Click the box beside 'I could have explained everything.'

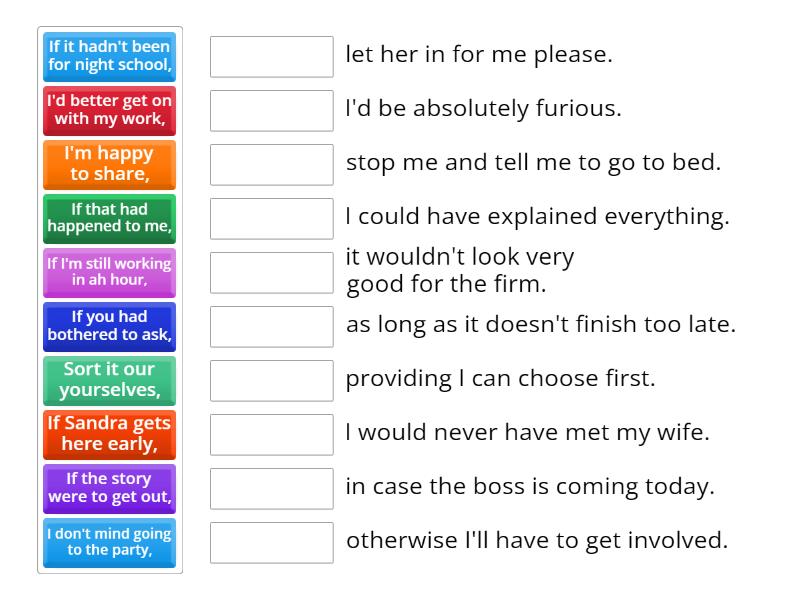271,218
